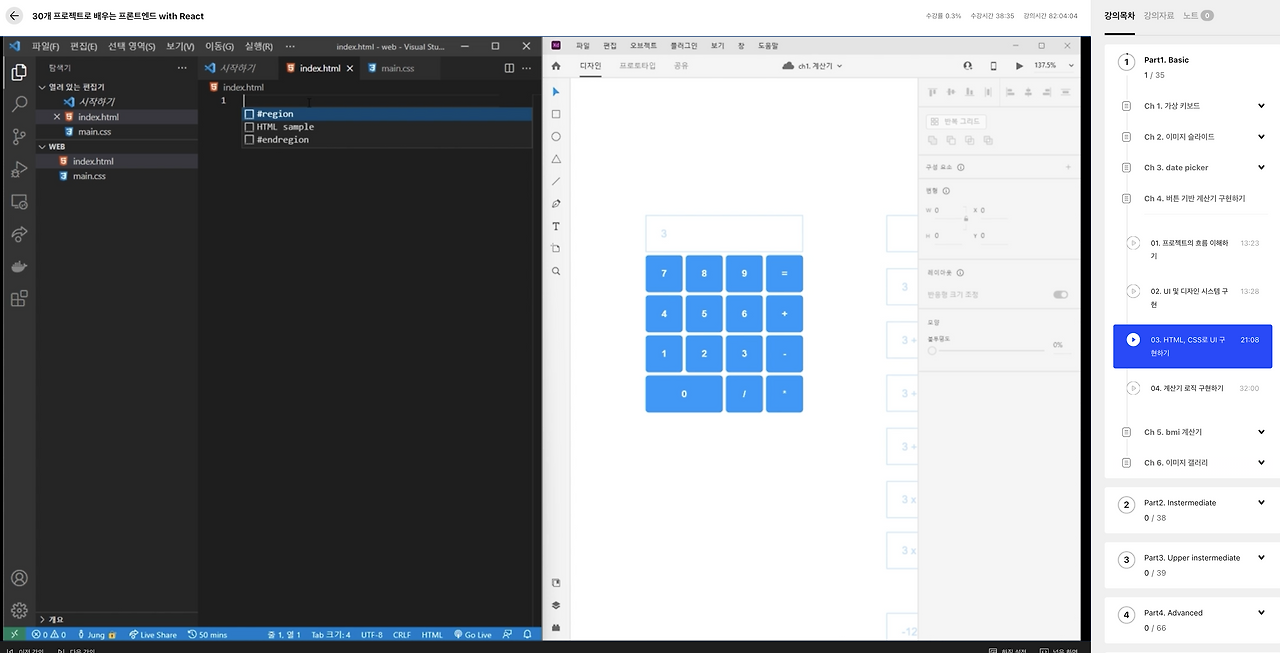Screen dimensions: 1280x653
Task: Click Adobe XD Home icon
Action: (556, 66)
